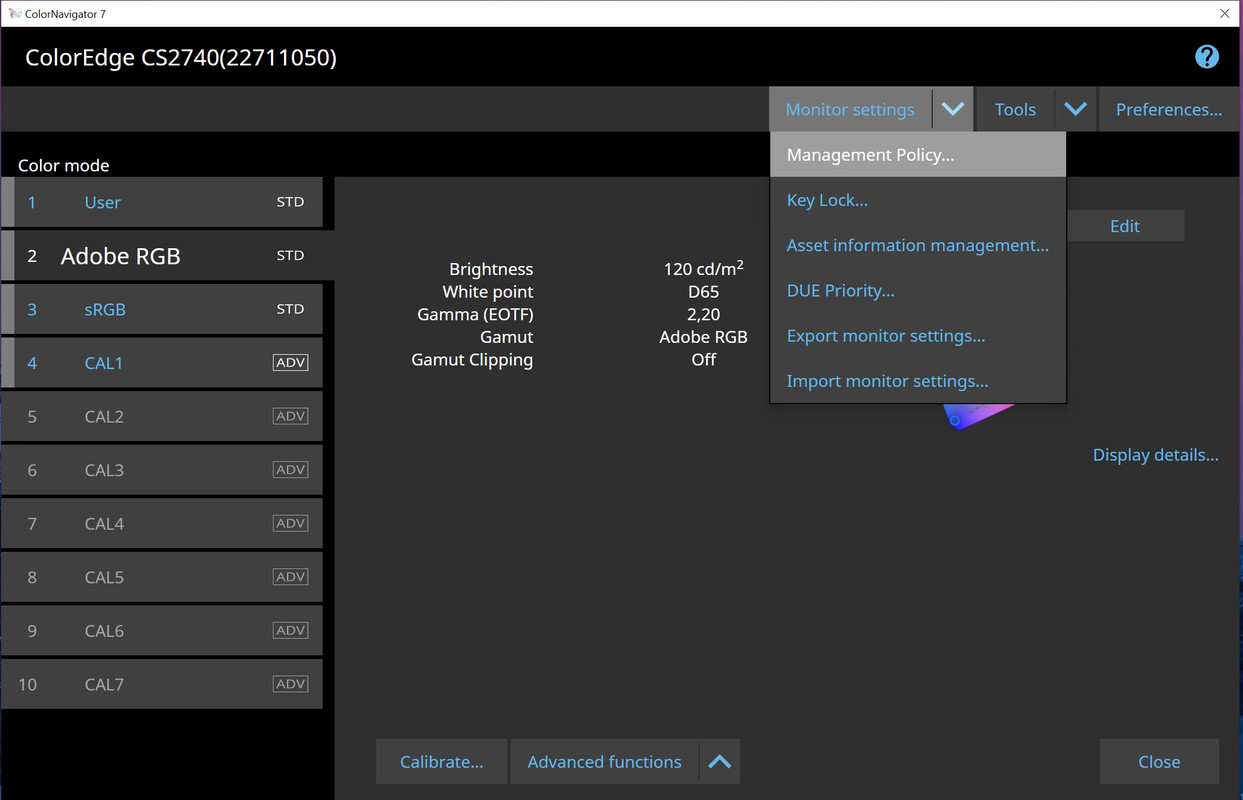This screenshot has height=800, width=1243.
Task: Click the 2,20 gamma value
Action: click(703, 314)
